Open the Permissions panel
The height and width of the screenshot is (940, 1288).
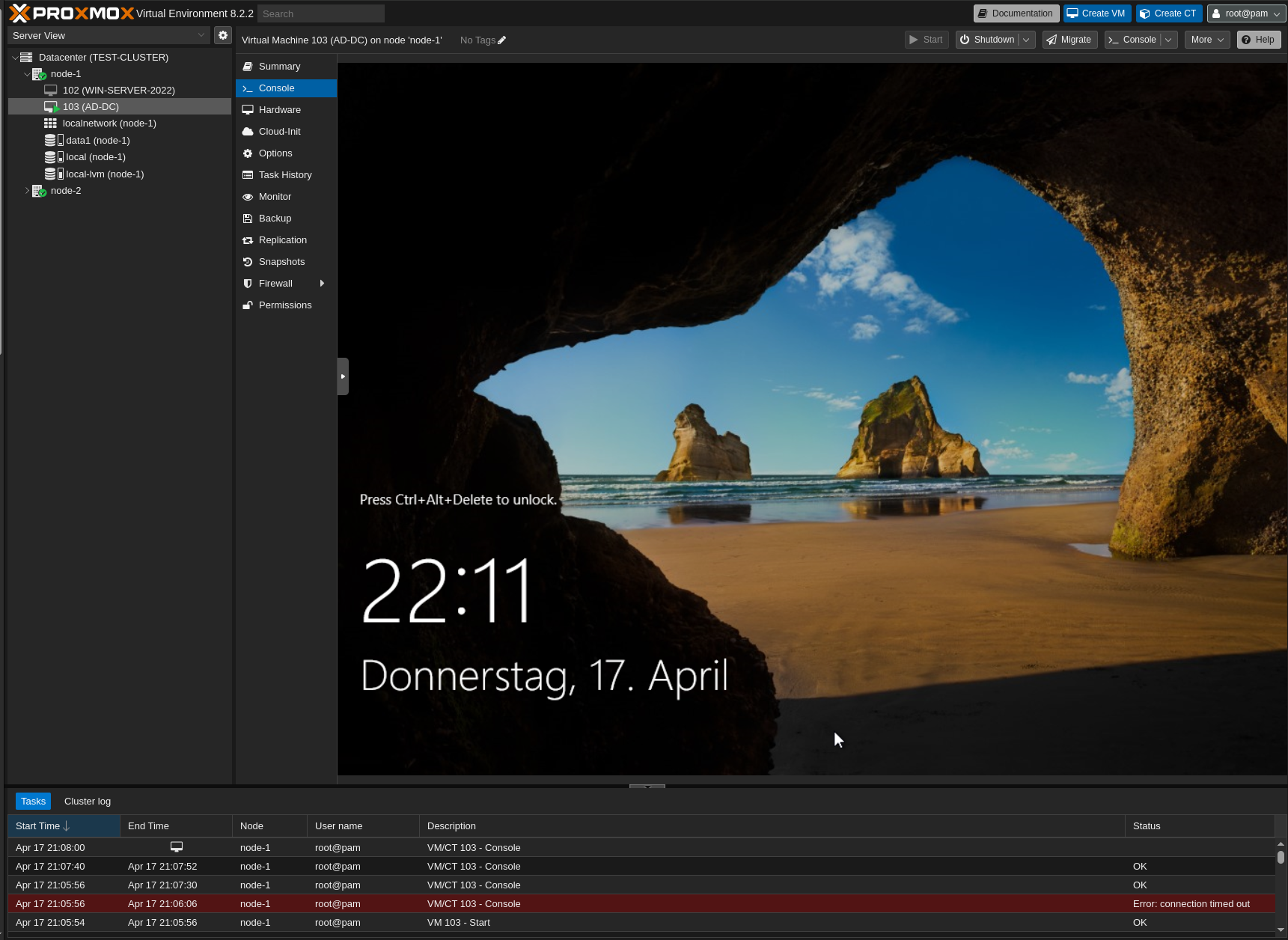[x=285, y=305]
